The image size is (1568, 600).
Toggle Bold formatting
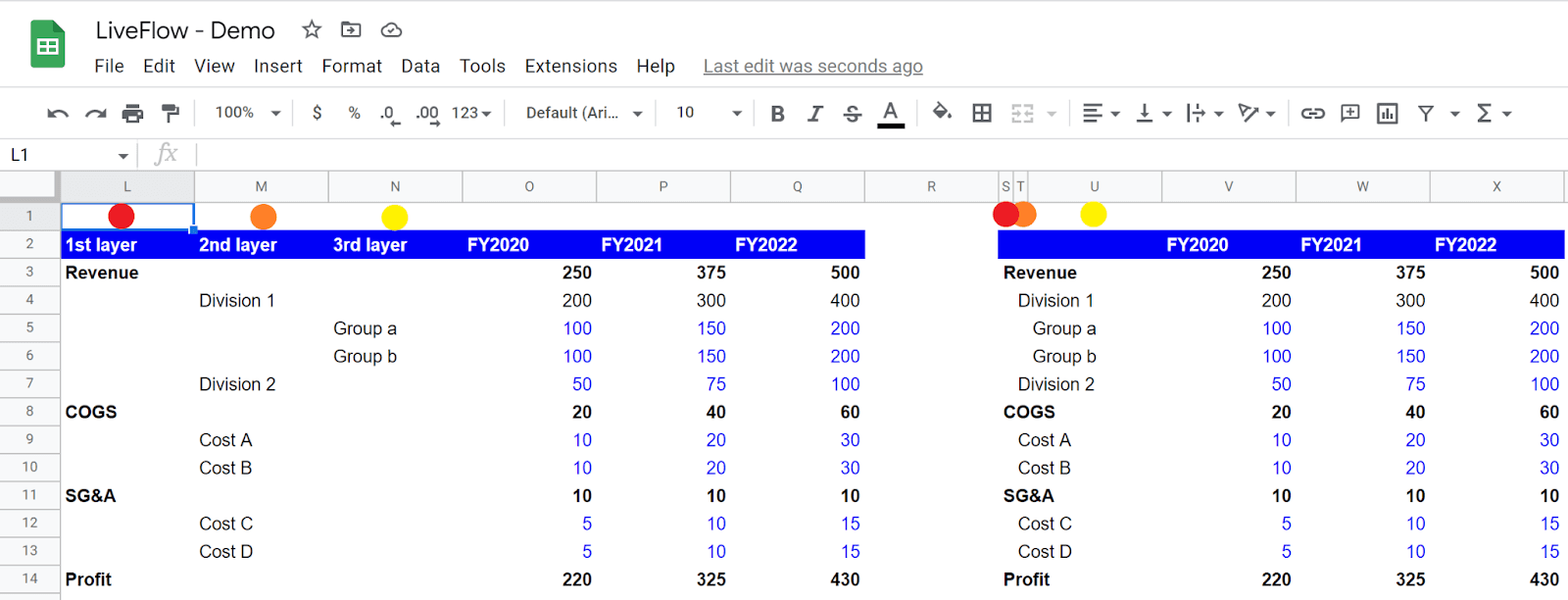point(777,114)
